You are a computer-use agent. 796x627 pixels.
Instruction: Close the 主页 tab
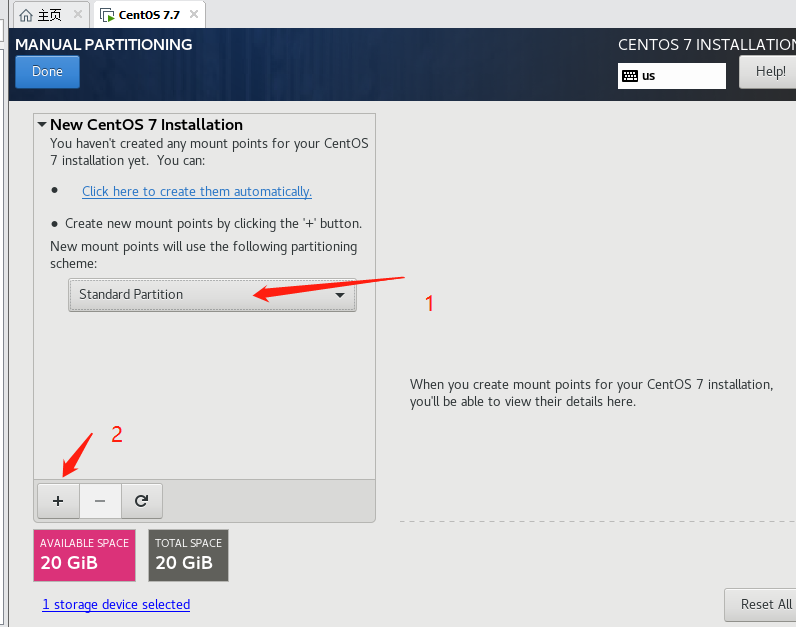[x=78, y=14]
